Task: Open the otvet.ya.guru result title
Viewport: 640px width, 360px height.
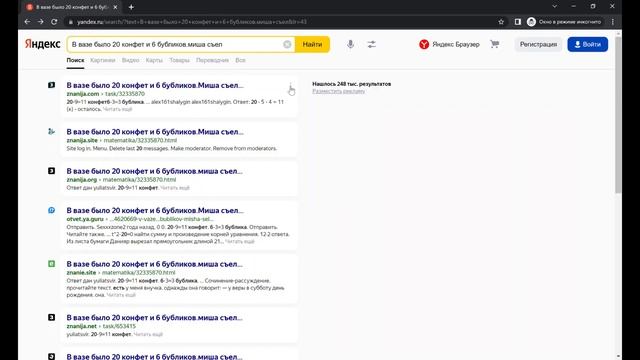Action: point(155,210)
